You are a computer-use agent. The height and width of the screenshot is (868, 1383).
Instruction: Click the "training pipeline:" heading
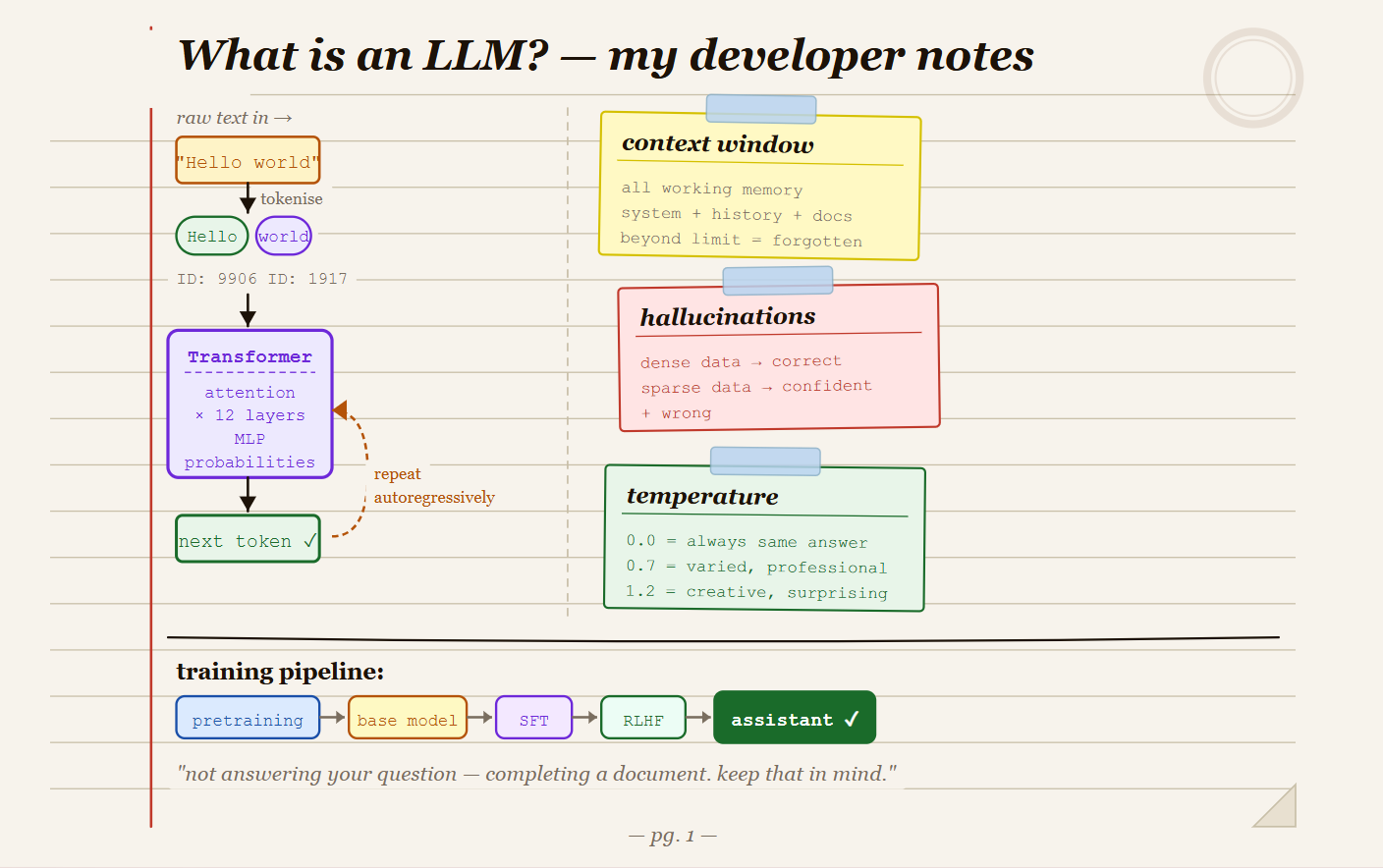(280, 671)
